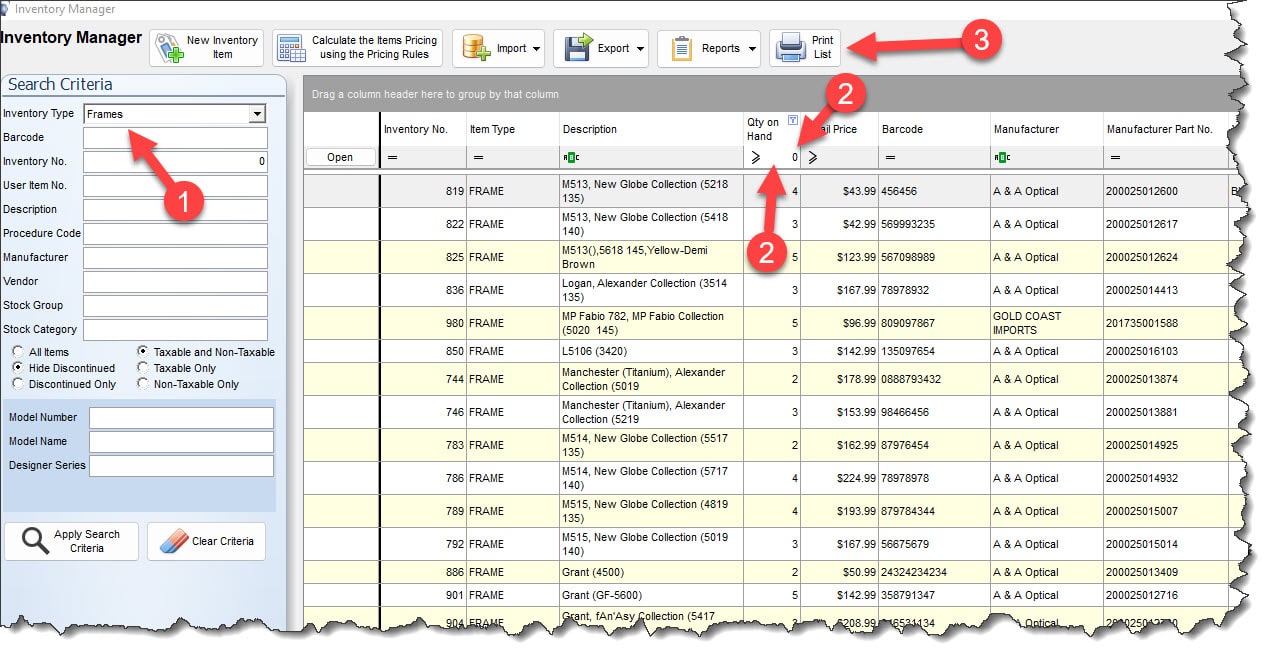This screenshot has height=666, width=1278.
Task: Select the Taxable Only radio button
Action: click(x=143, y=368)
